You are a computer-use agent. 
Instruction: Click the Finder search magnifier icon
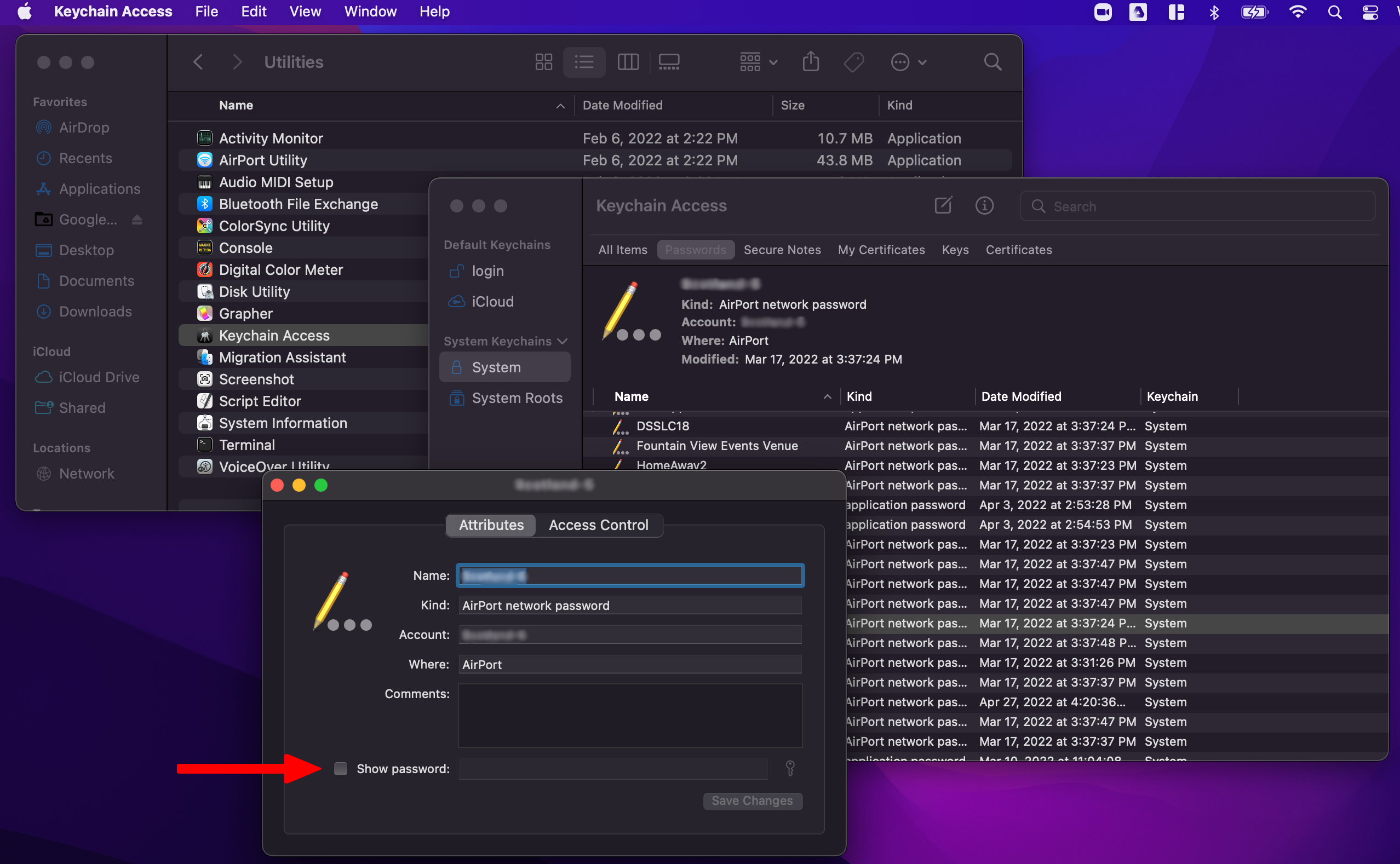tap(992, 62)
